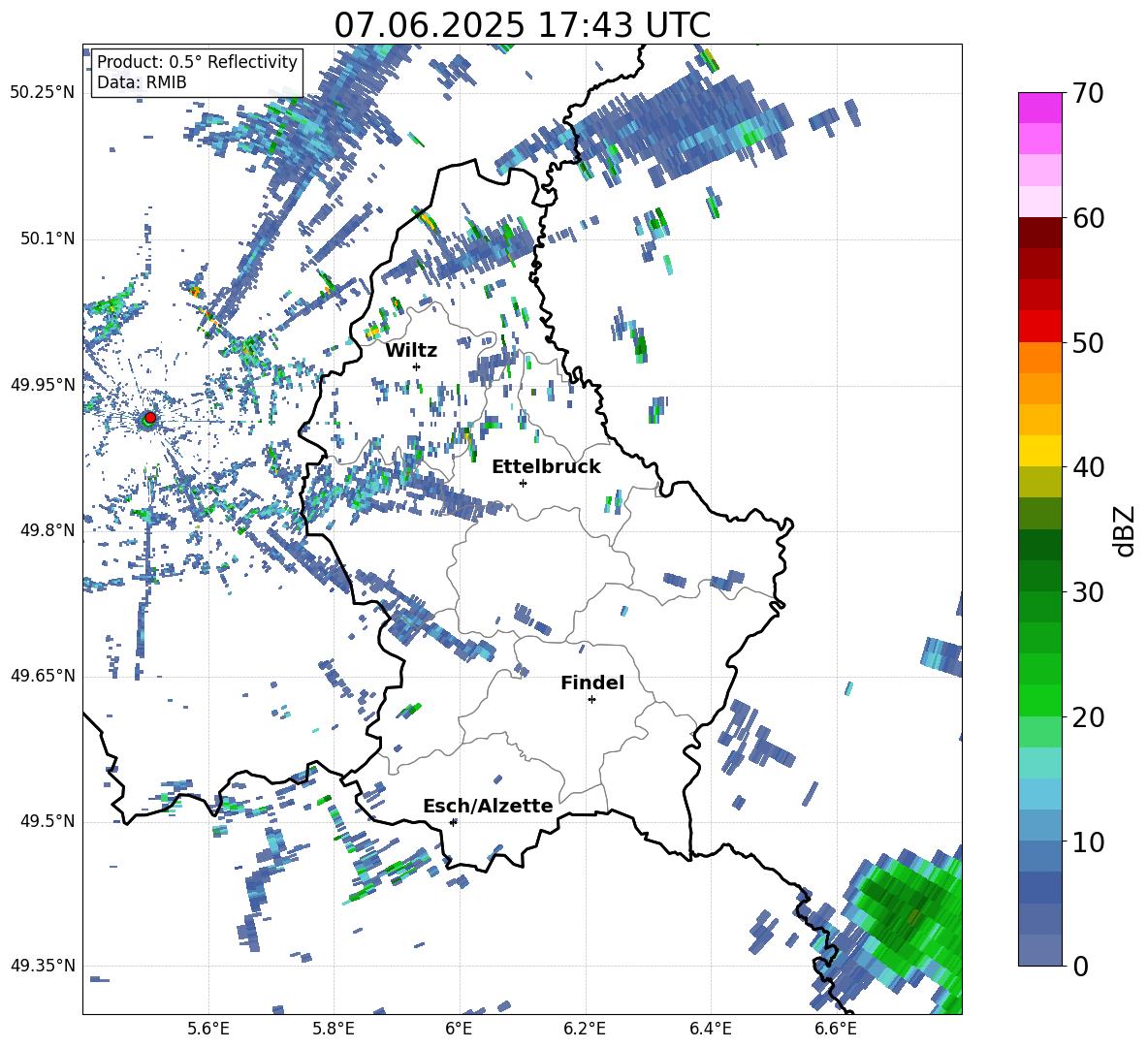Click the 50.25°N latitude label

pyautogui.click(x=43, y=93)
